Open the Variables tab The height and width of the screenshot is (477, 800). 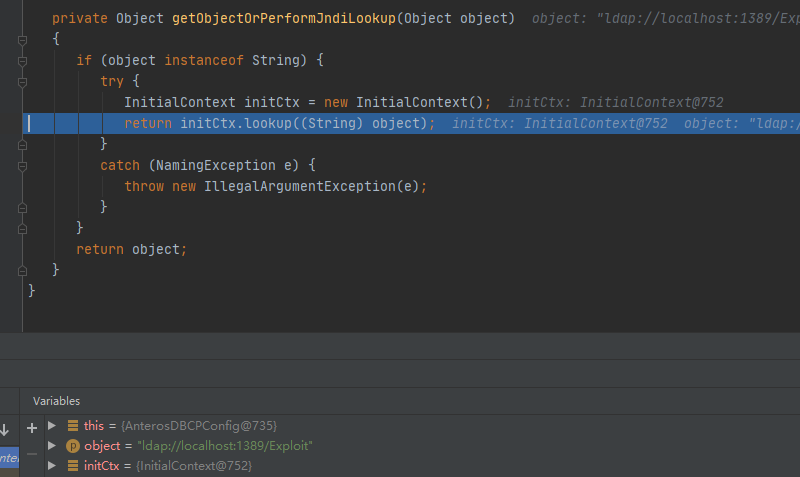pyautogui.click(x=56, y=400)
